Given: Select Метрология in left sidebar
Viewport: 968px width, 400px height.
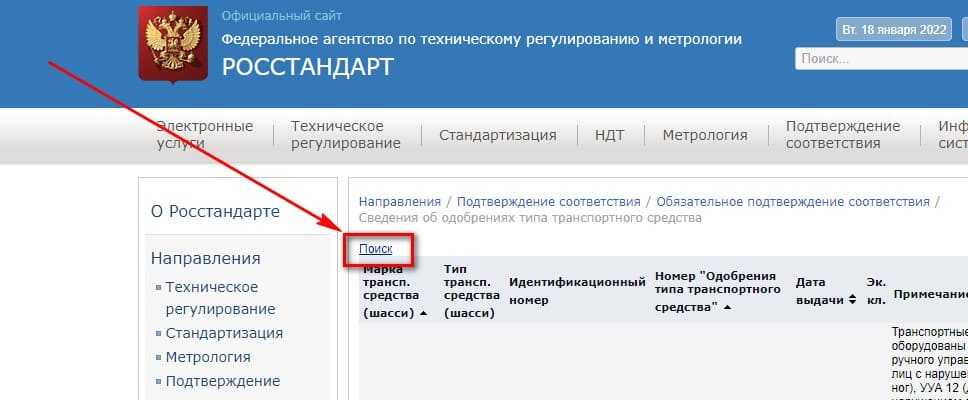Looking at the screenshot, I should pos(208,357).
